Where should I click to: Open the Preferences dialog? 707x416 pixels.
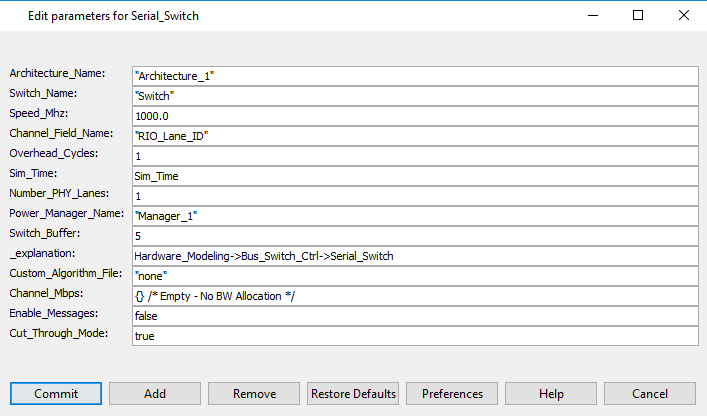click(452, 394)
